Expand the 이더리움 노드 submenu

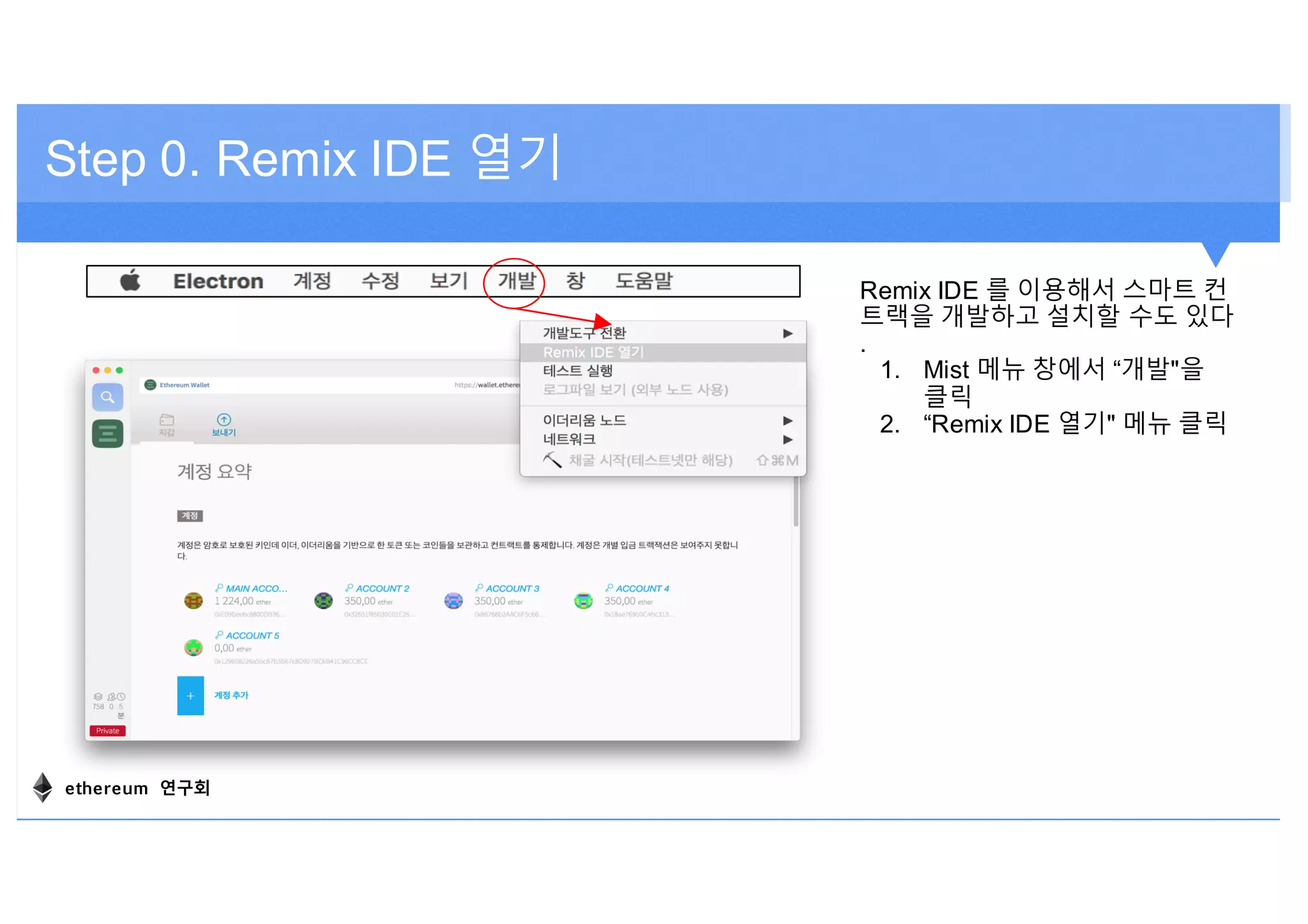click(x=663, y=421)
